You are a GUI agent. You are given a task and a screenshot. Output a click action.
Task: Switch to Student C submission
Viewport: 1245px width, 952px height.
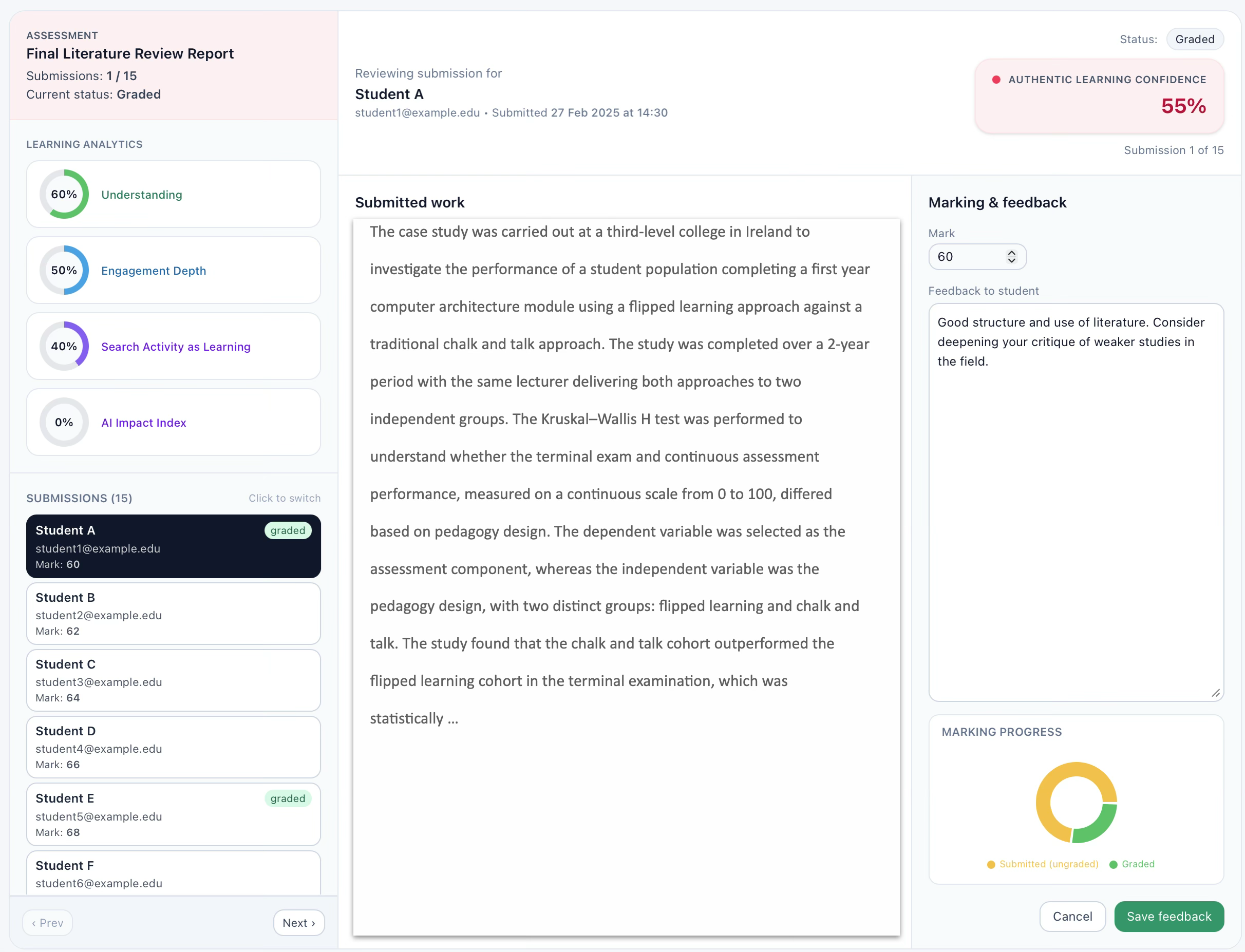pos(174,680)
